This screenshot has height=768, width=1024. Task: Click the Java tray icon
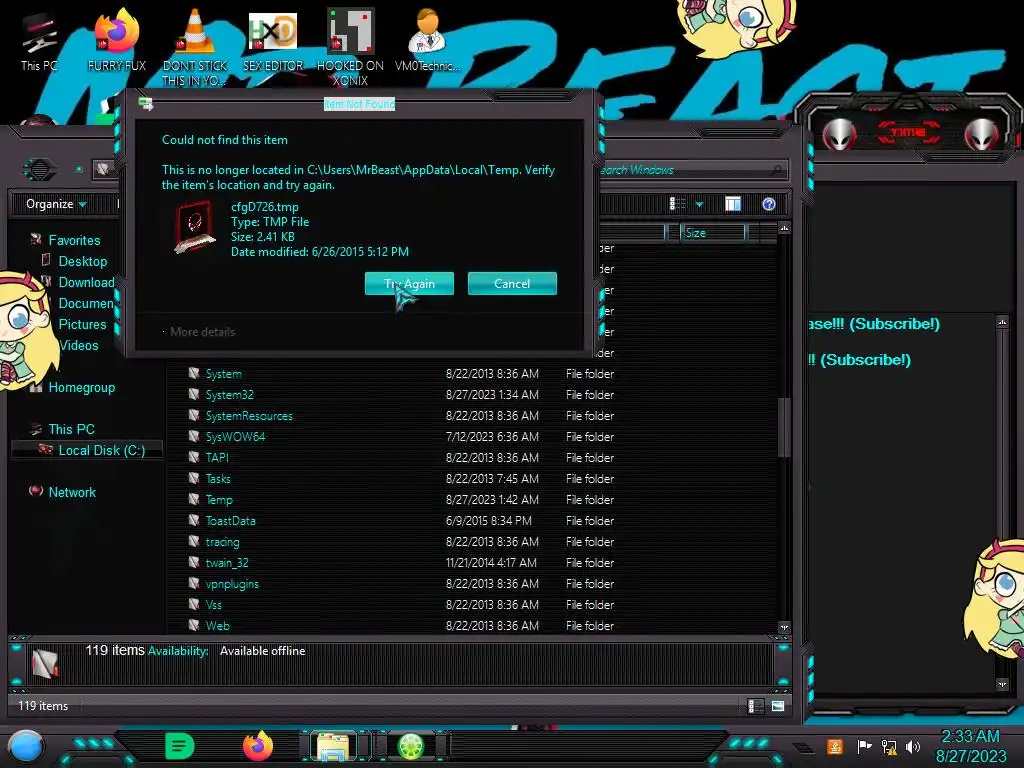(x=835, y=746)
